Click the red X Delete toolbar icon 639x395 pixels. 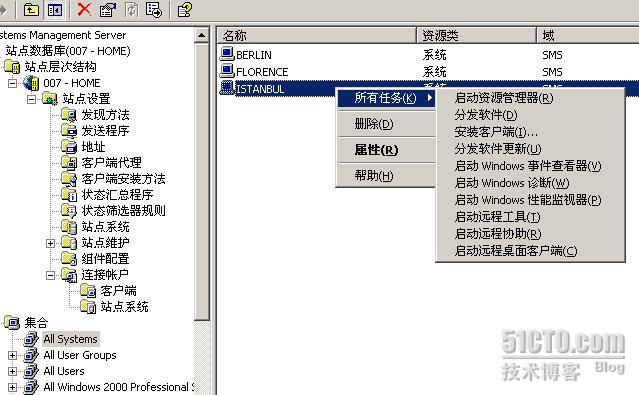84,9
